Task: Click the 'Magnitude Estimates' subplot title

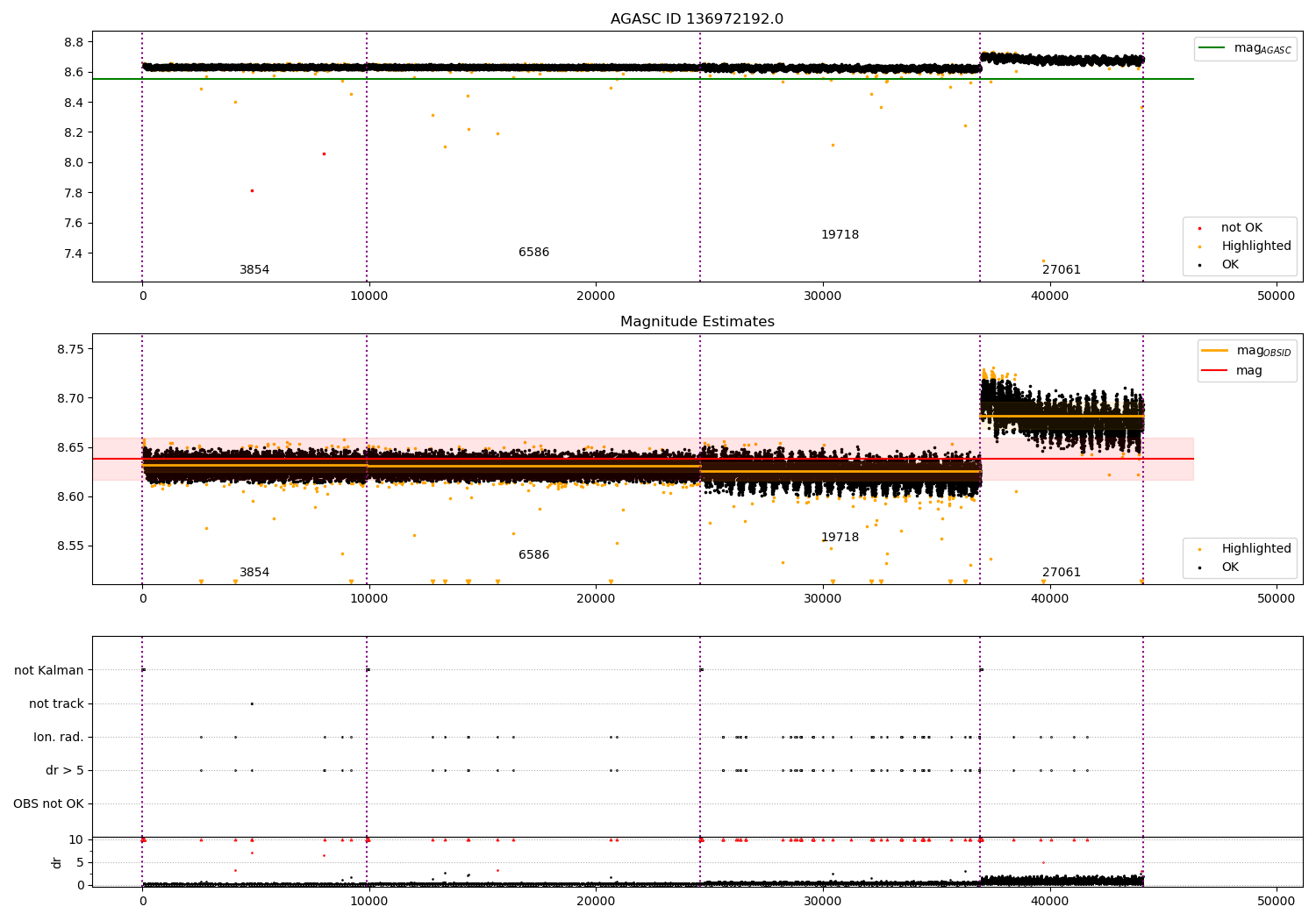Action: 697,322
